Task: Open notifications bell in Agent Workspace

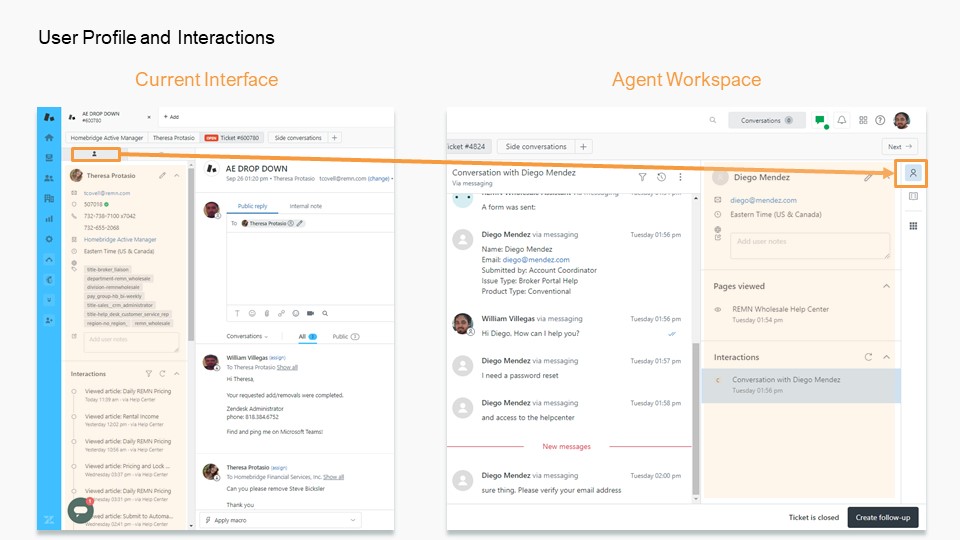Action: click(842, 121)
